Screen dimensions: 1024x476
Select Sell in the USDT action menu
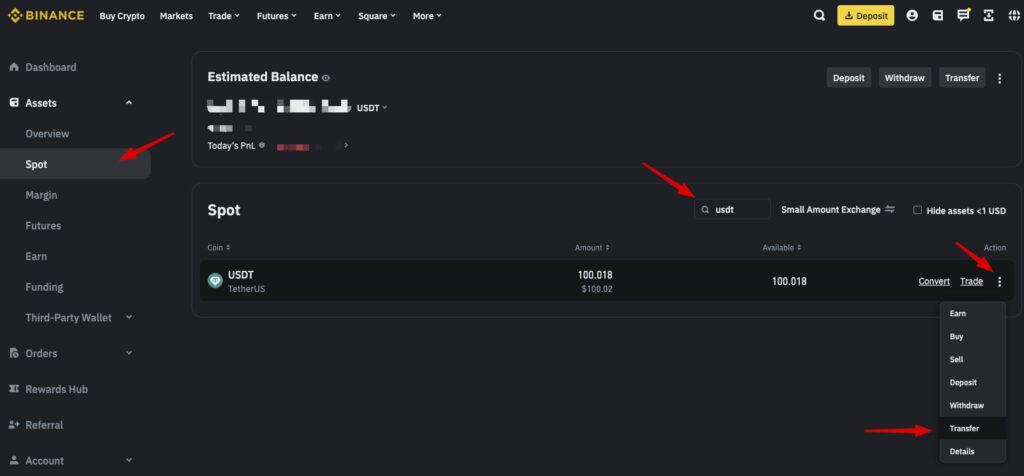point(972,359)
